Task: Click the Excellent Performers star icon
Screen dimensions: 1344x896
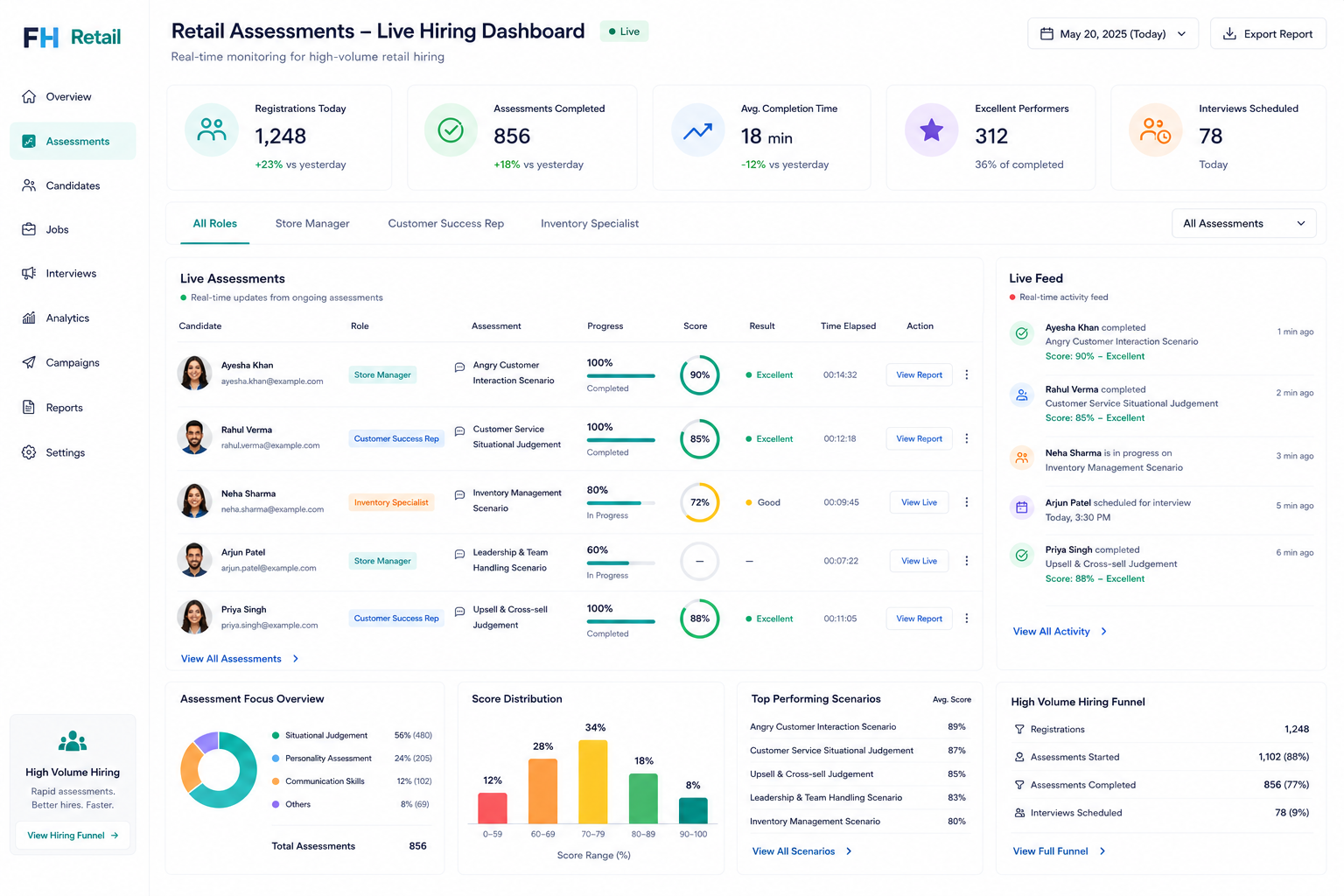Action: [x=931, y=130]
